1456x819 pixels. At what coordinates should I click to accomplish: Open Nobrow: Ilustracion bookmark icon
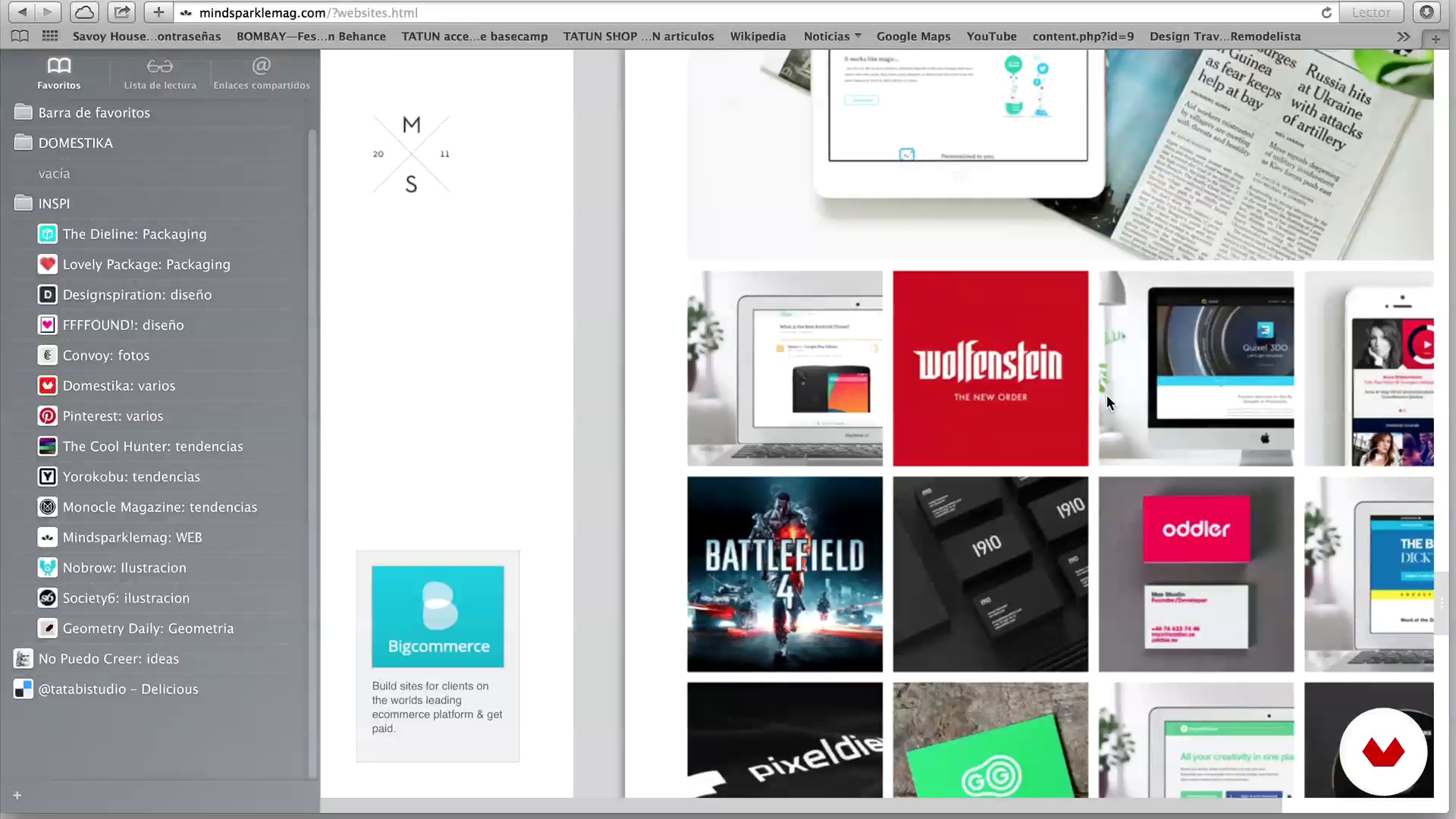click(47, 567)
